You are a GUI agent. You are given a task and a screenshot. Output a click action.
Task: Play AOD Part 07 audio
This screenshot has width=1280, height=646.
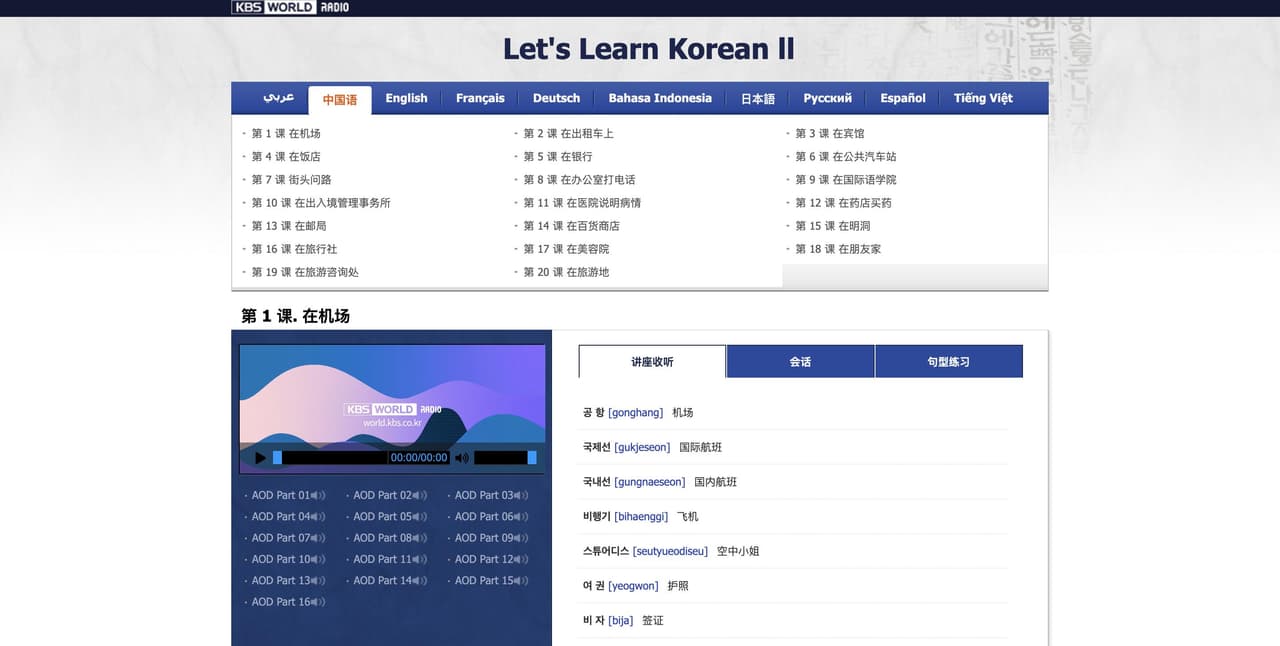(286, 538)
